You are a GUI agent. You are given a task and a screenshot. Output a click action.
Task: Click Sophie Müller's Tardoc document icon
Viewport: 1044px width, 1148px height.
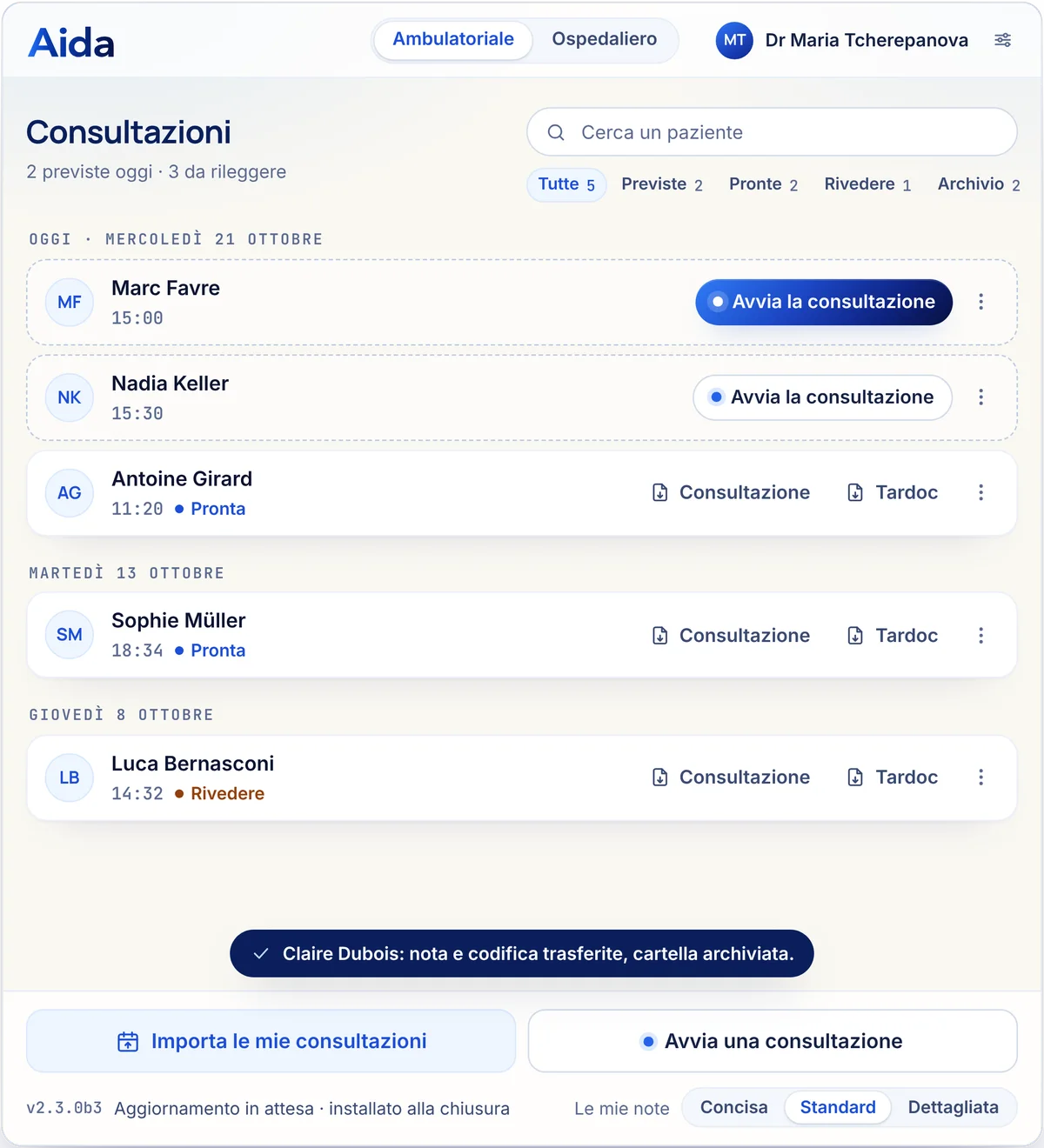pyautogui.click(x=855, y=636)
